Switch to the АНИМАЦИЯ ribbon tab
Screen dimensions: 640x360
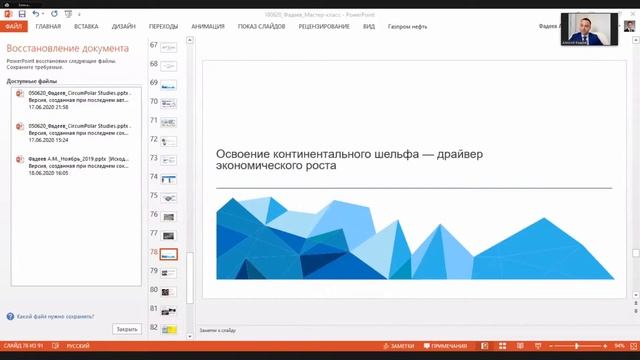208,26
